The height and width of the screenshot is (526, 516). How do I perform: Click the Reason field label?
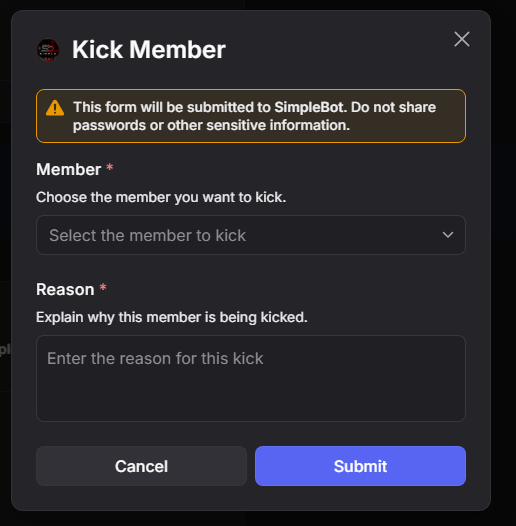pyautogui.click(x=65, y=289)
